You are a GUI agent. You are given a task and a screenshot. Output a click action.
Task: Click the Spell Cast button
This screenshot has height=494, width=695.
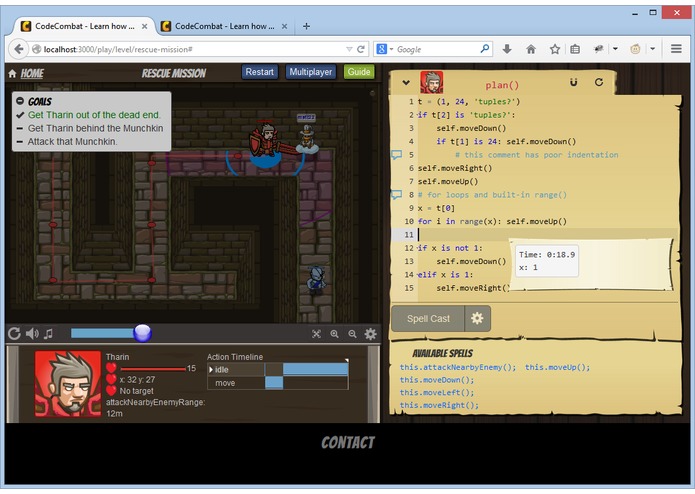(x=428, y=319)
